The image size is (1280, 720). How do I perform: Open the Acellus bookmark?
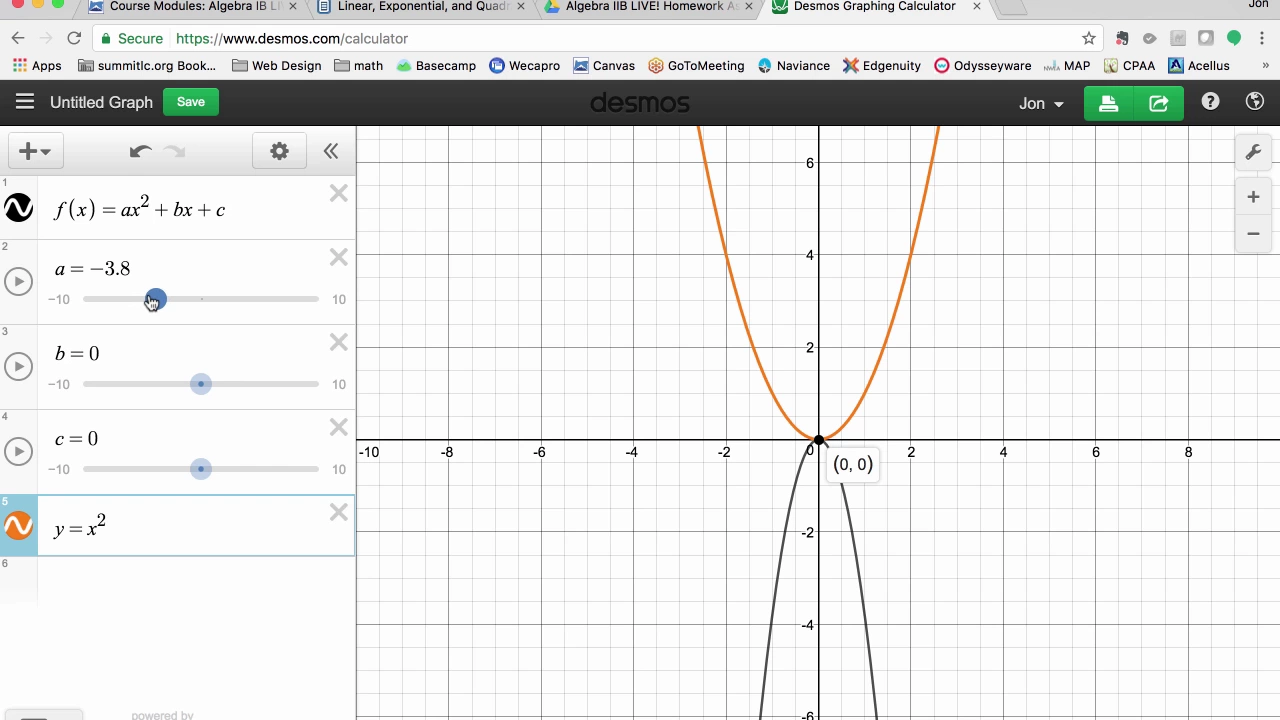pyautogui.click(x=1199, y=66)
